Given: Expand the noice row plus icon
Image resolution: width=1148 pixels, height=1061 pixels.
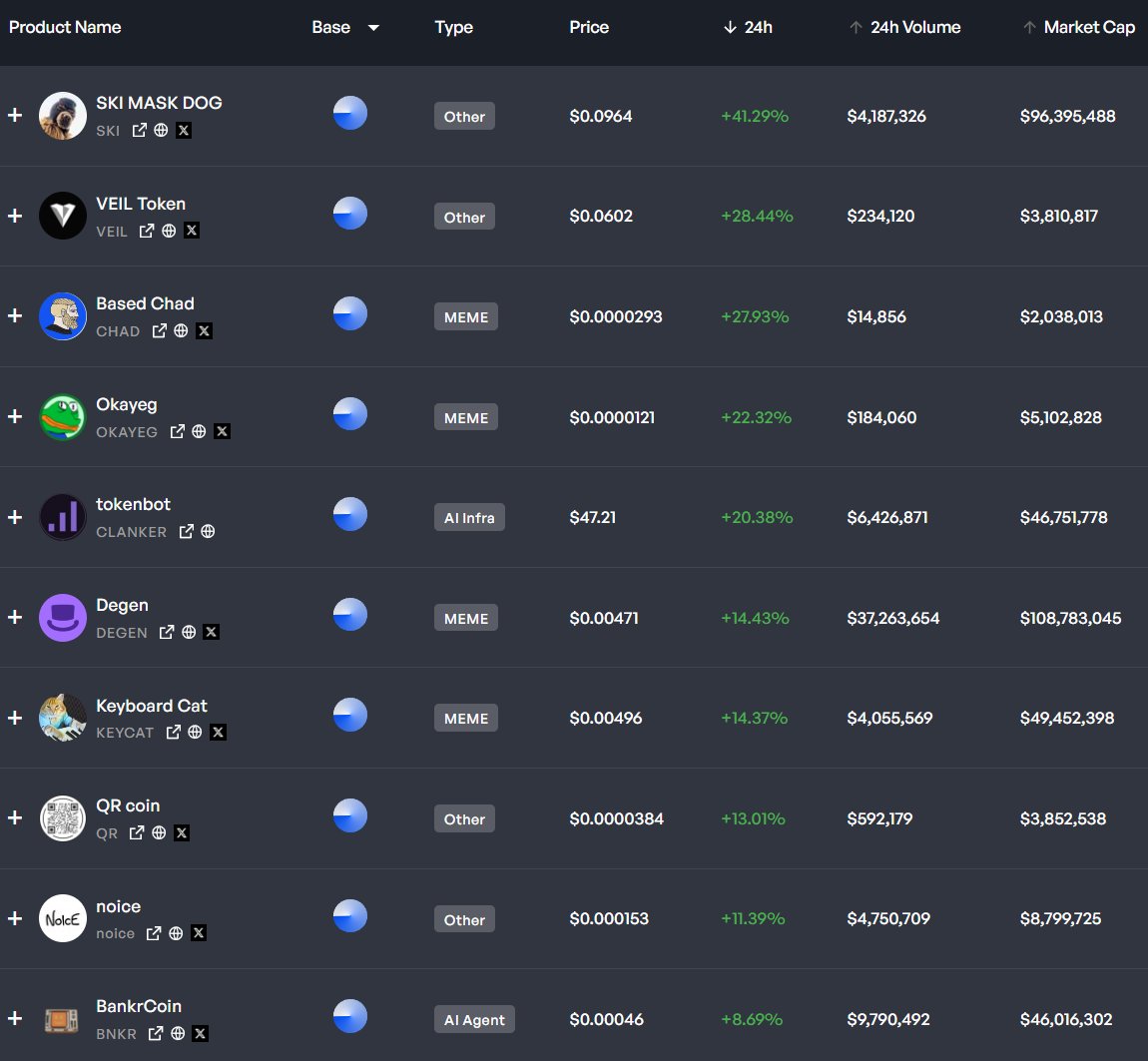Looking at the screenshot, I should 15,918.
